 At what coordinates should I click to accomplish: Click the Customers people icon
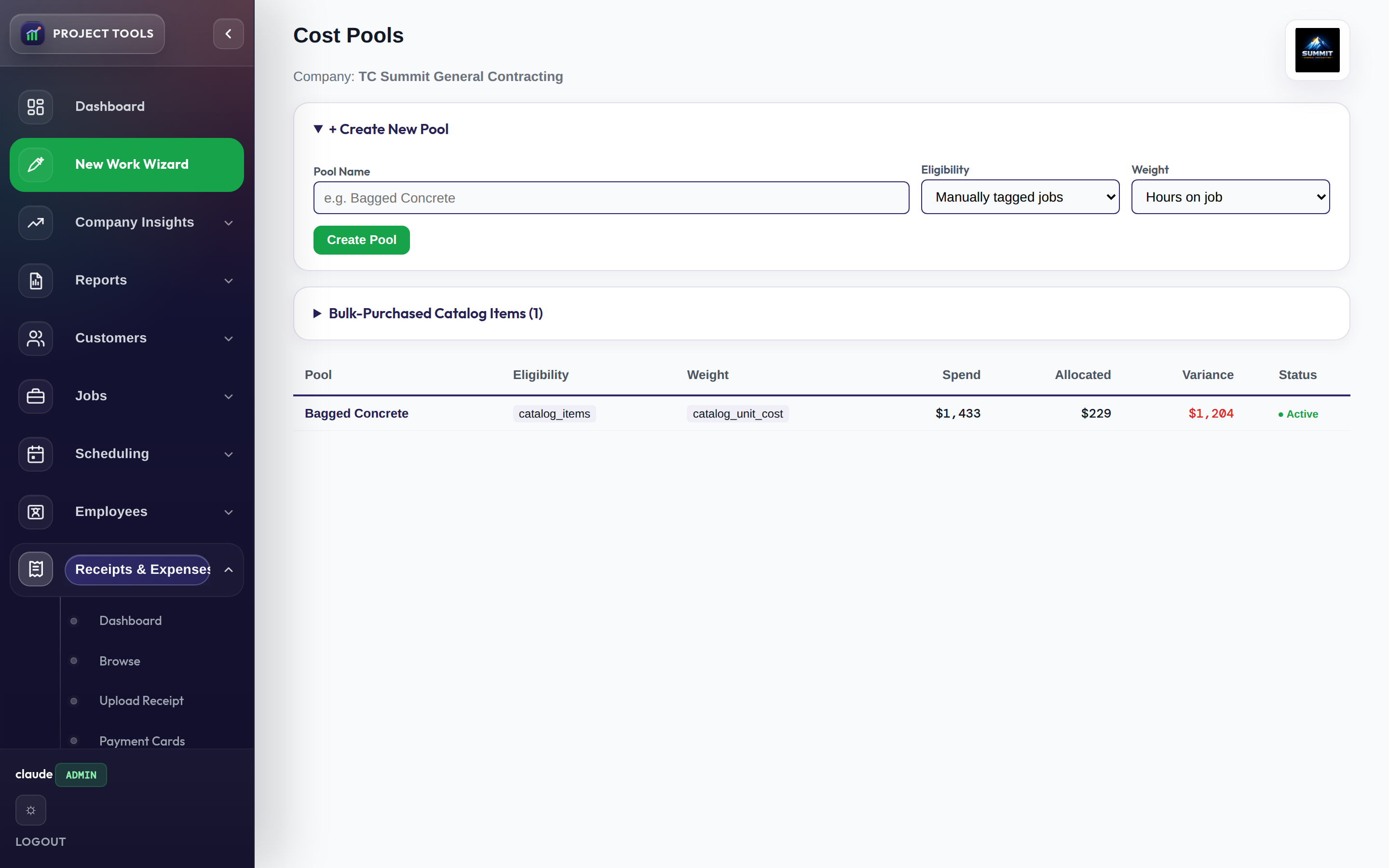point(36,339)
